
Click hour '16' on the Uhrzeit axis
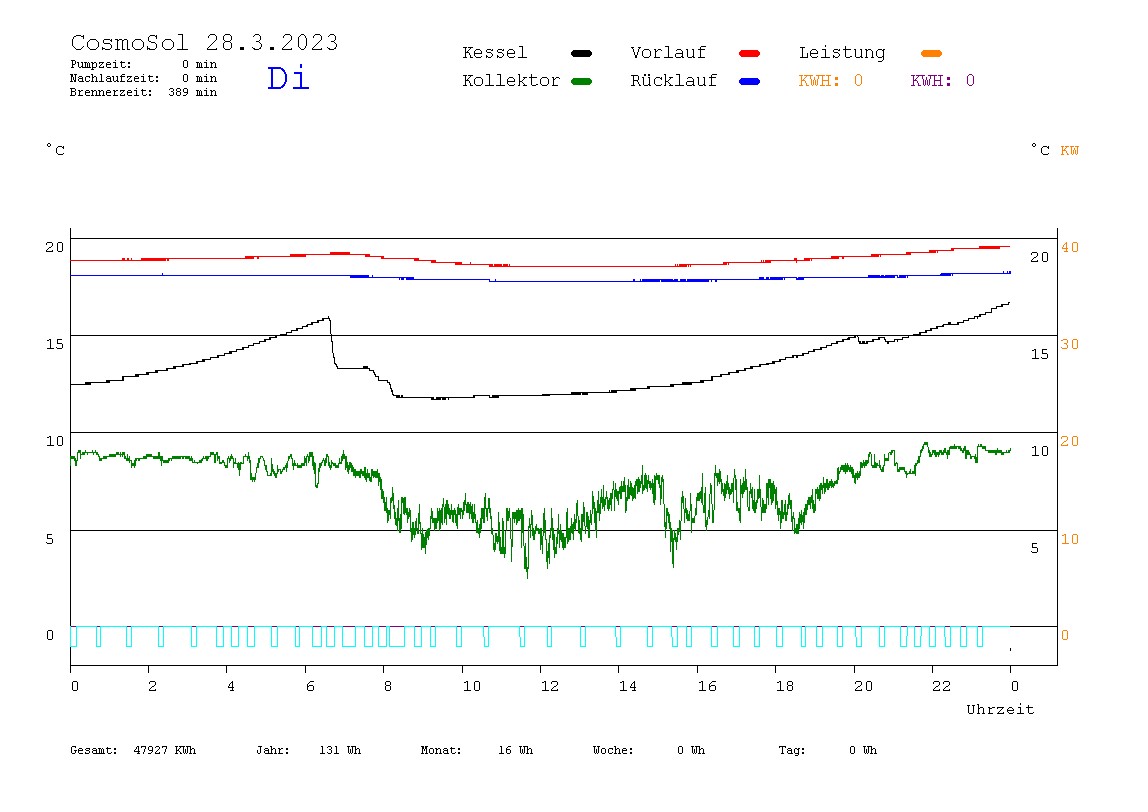point(707,686)
